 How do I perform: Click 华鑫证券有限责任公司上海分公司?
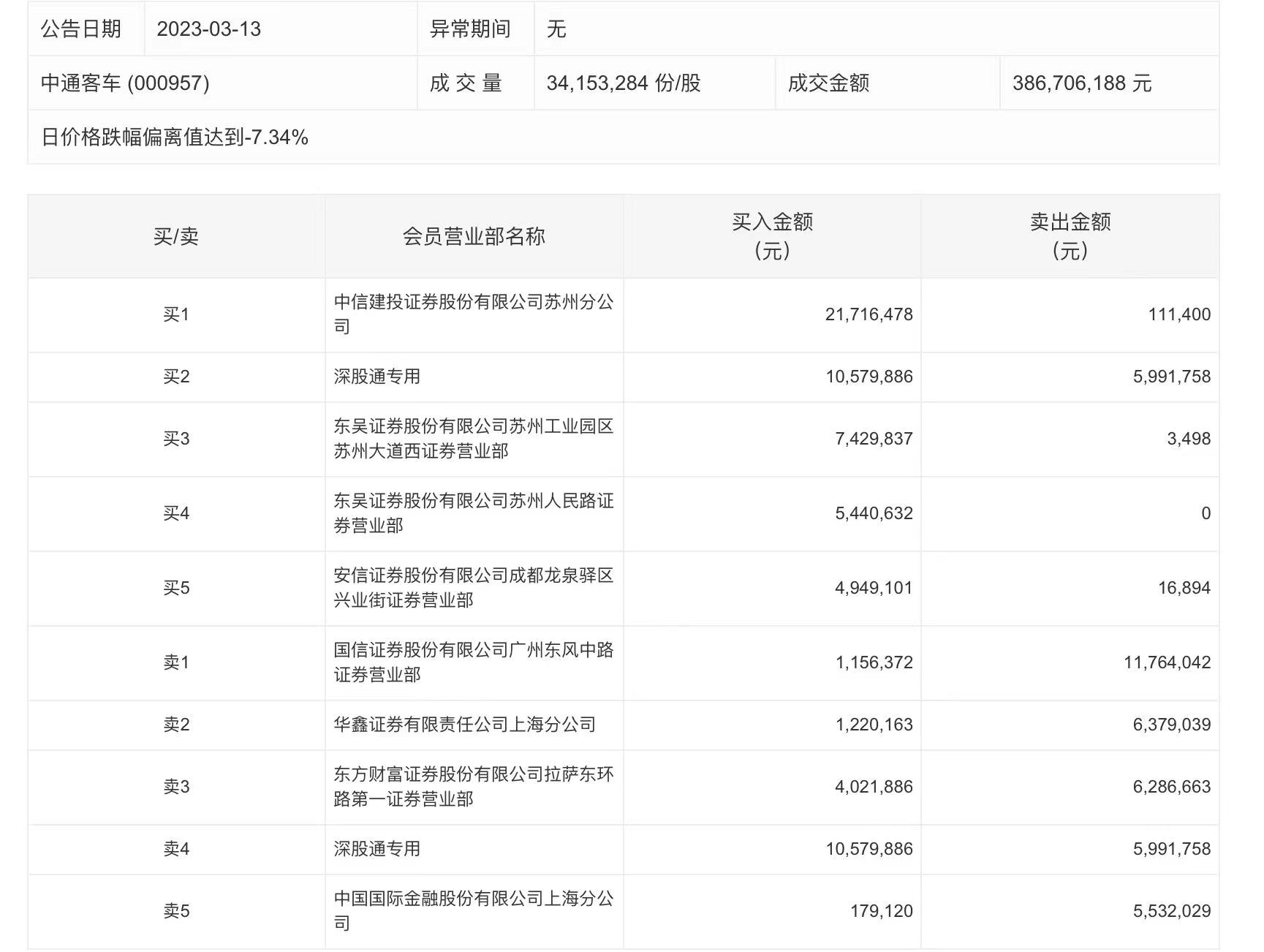pyautogui.click(x=465, y=725)
